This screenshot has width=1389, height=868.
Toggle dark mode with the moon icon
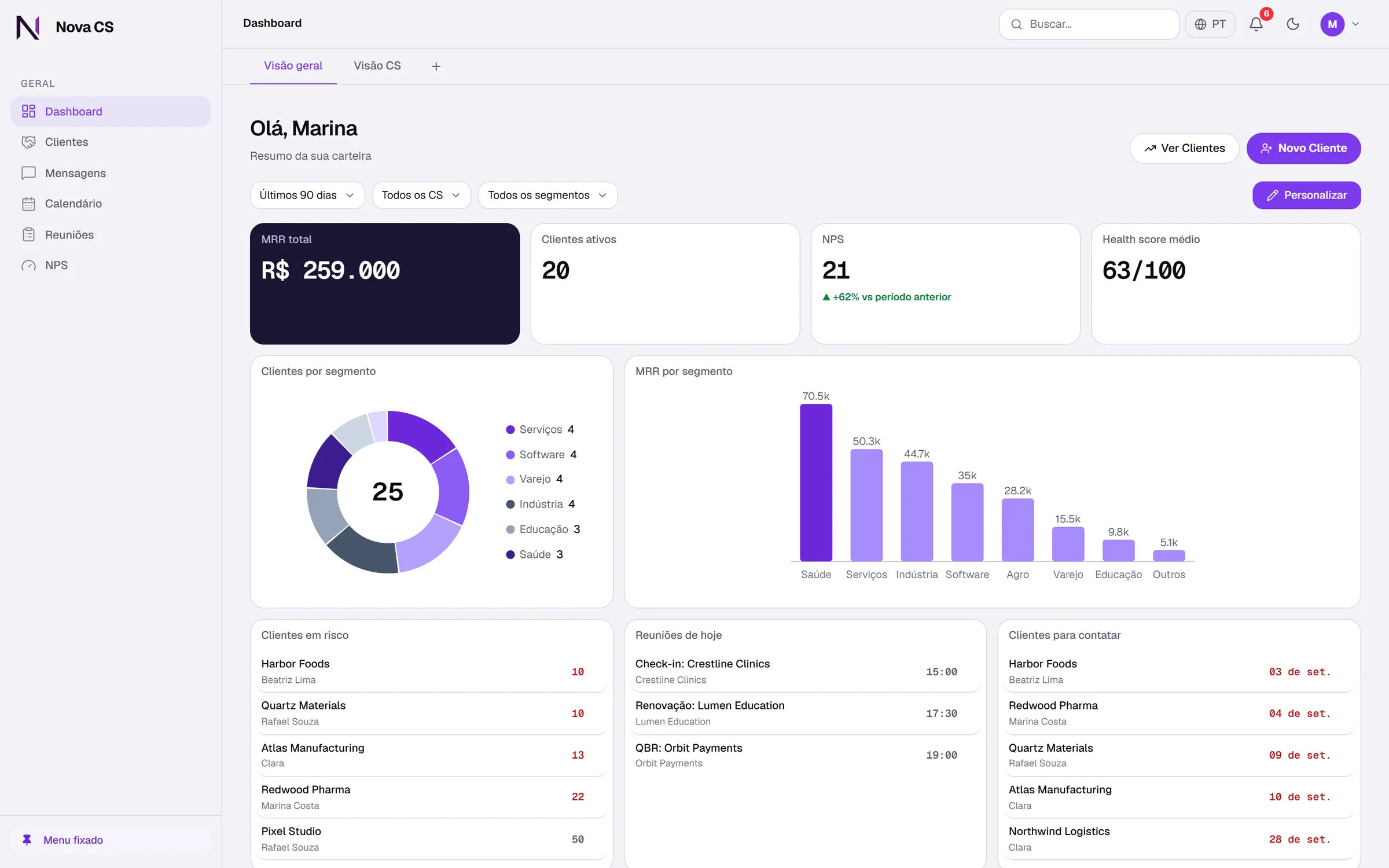[1293, 24]
